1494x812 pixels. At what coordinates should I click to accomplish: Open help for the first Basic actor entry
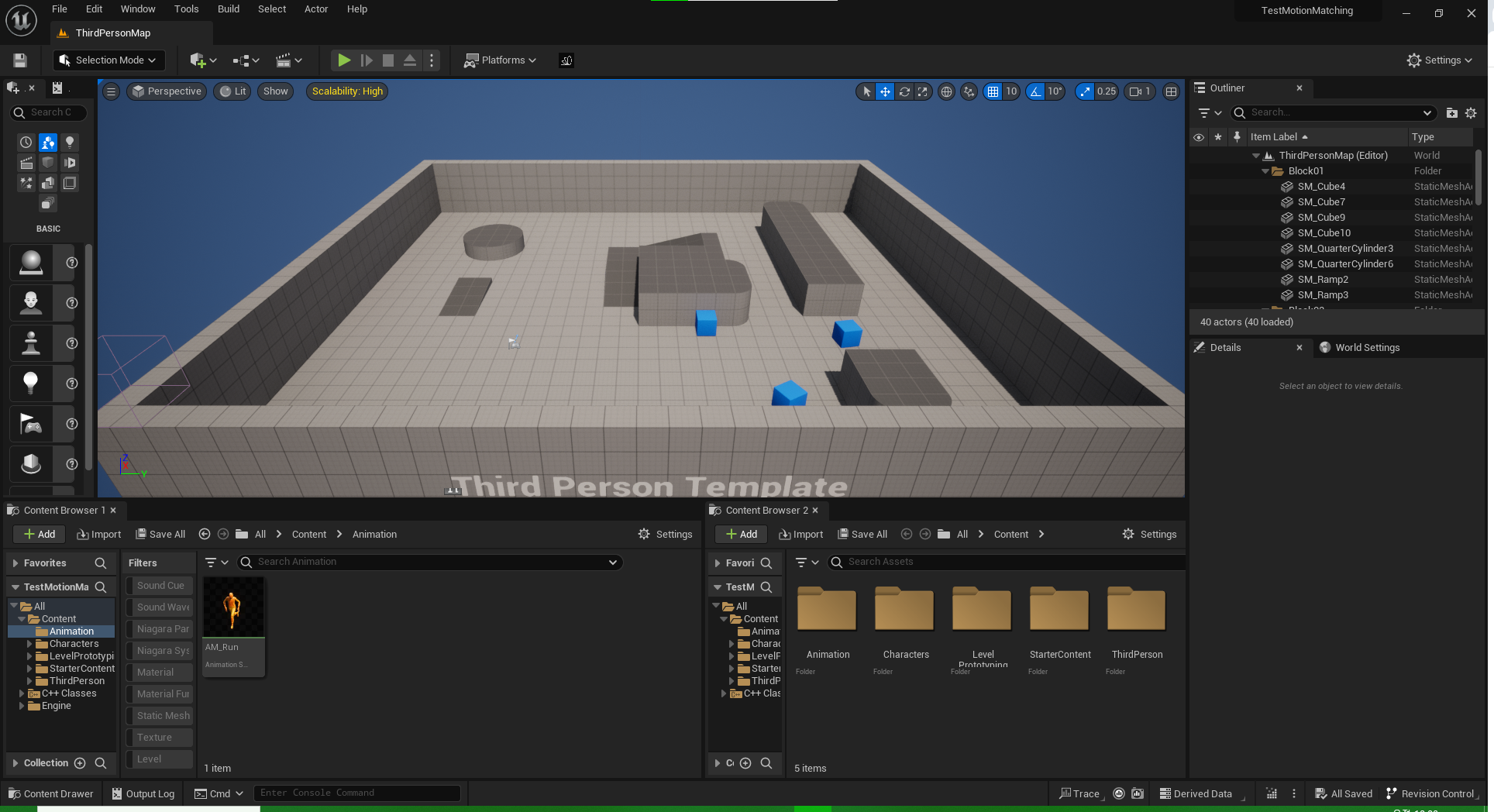click(72, 263)
